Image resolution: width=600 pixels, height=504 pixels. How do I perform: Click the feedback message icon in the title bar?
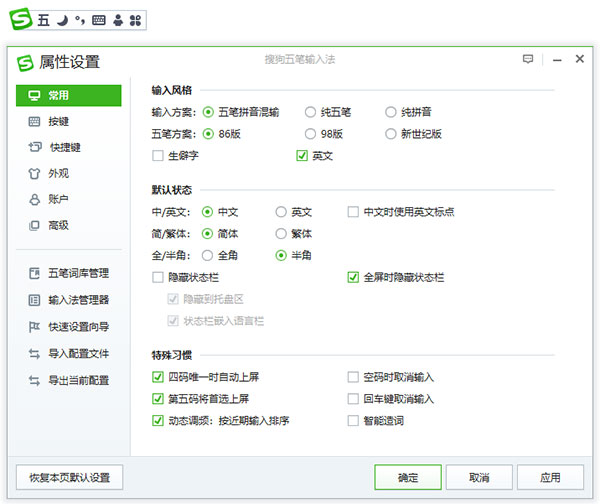(x=528, y=59)
